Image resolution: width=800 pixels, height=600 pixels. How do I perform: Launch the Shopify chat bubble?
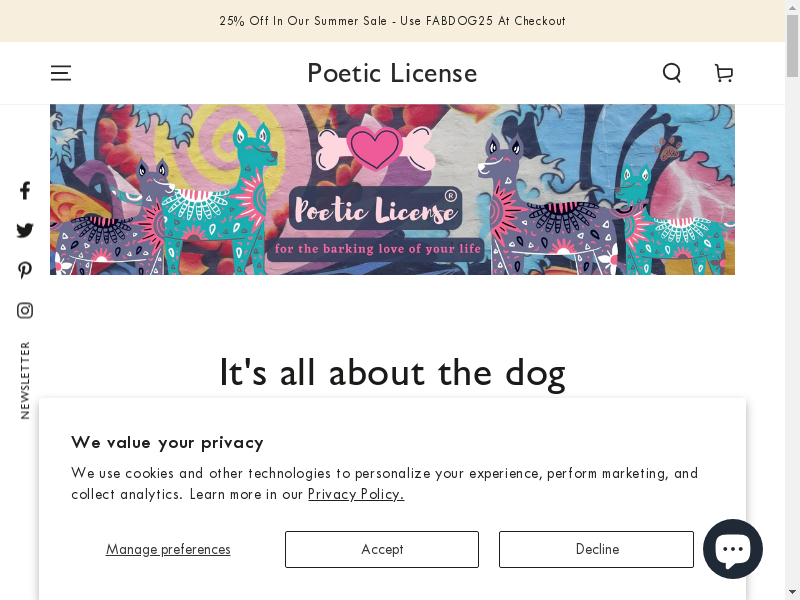click(x=733, y=549)
